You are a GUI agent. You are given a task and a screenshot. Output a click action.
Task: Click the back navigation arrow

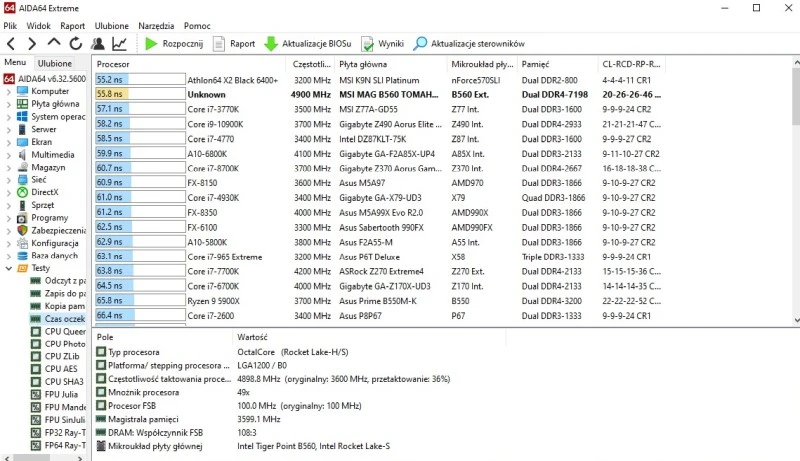point(11,44)
